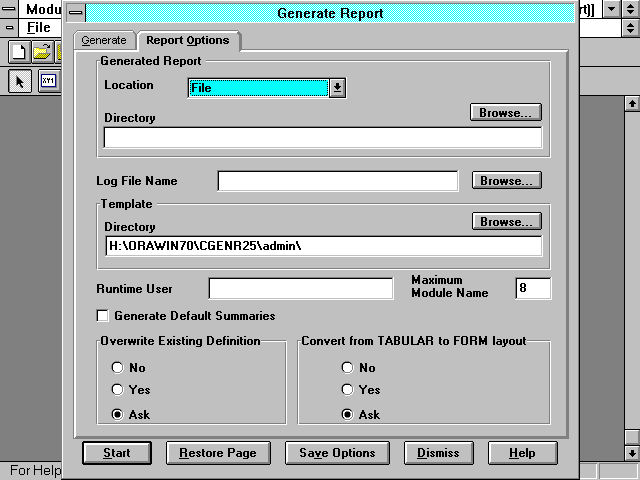
Task: Choose Yes for TABULAR to FORM conversion
Action: pyautogui.click(x=348, y=390)
